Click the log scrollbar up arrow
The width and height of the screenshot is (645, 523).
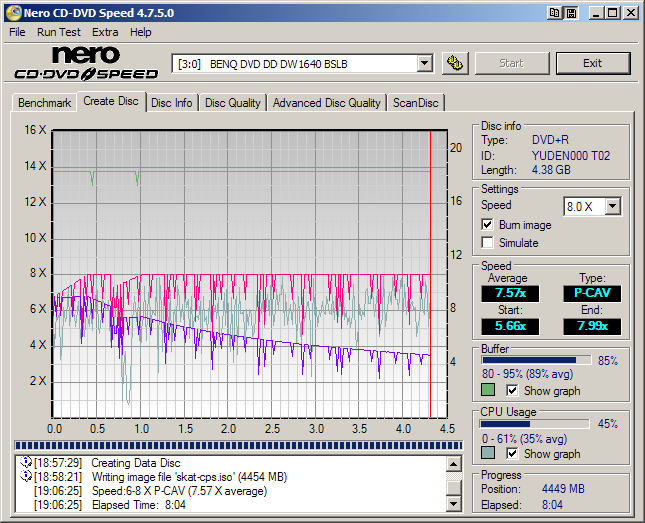(454, 465)
